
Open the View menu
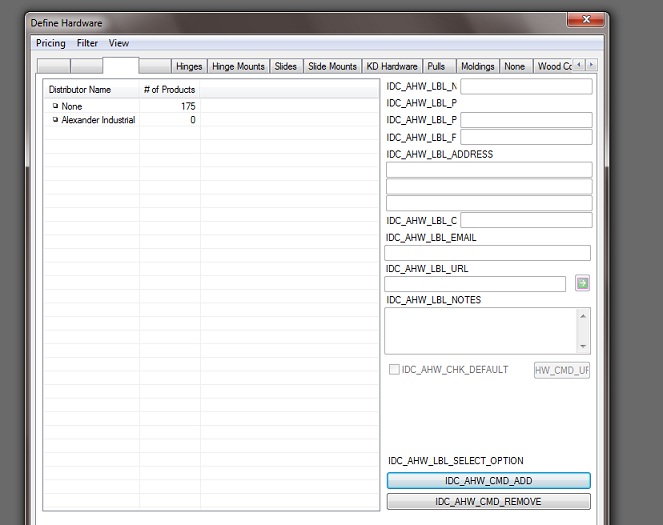pyautogui.click(x=118, y=43)
